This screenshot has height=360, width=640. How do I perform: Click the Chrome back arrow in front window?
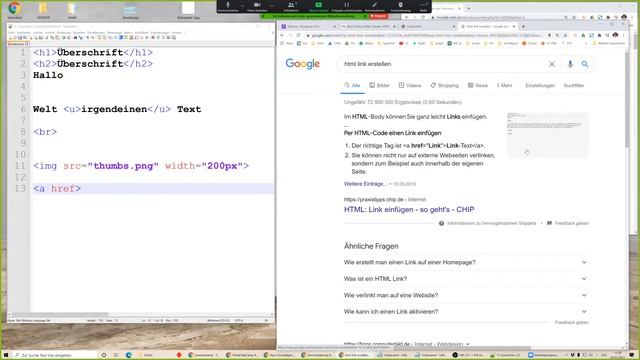282,36
